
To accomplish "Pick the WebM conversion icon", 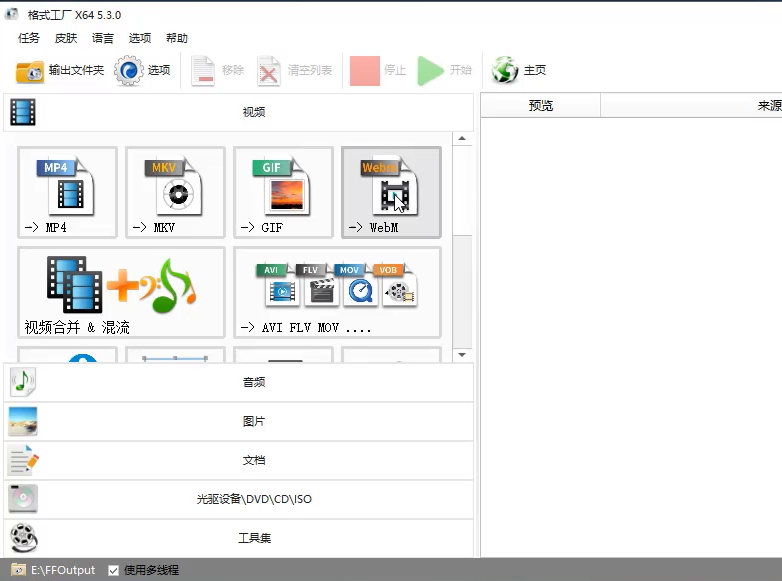I will click(x=391, y=191).
